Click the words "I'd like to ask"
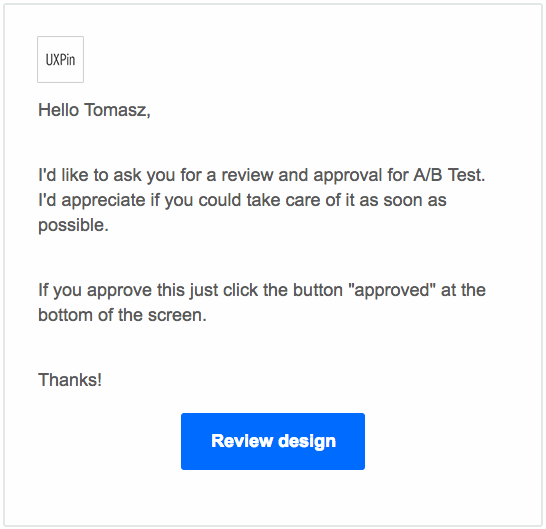 [89, 175]
